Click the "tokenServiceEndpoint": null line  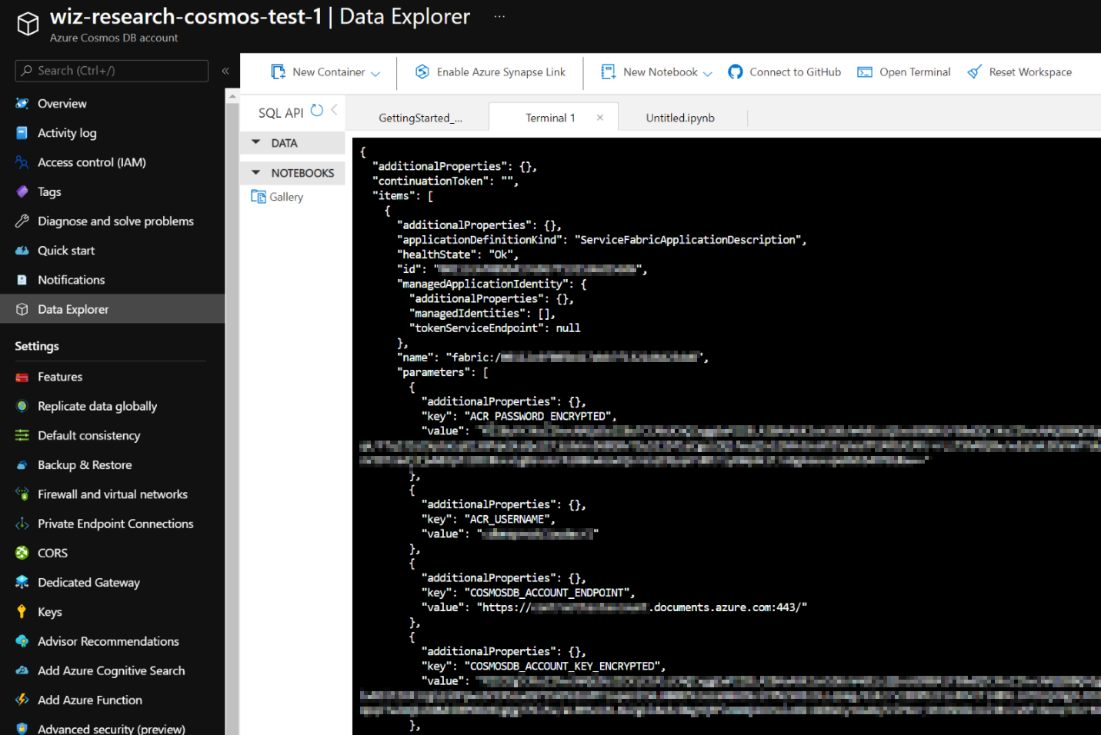click(x=495, y=329)
